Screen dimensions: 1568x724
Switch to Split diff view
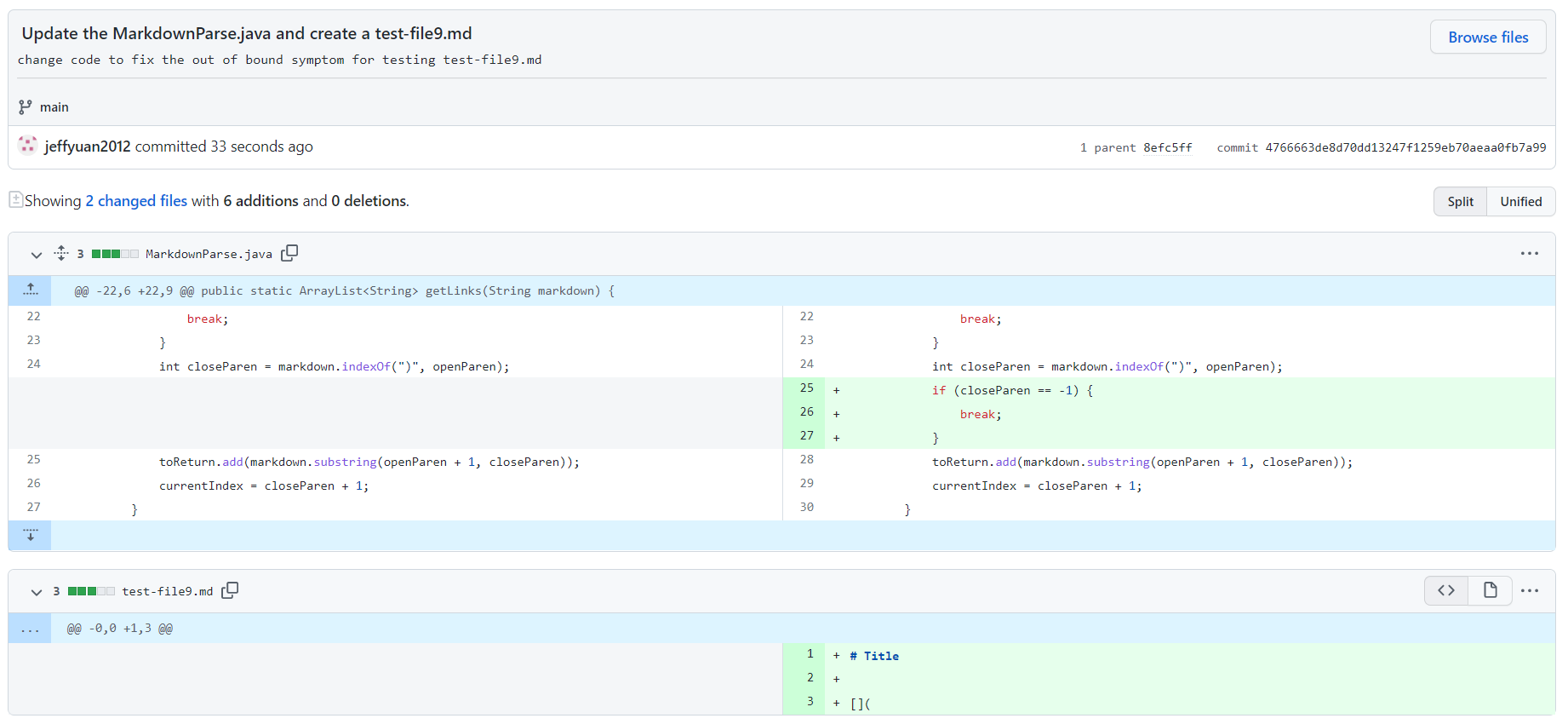(x=1460, y=202)
